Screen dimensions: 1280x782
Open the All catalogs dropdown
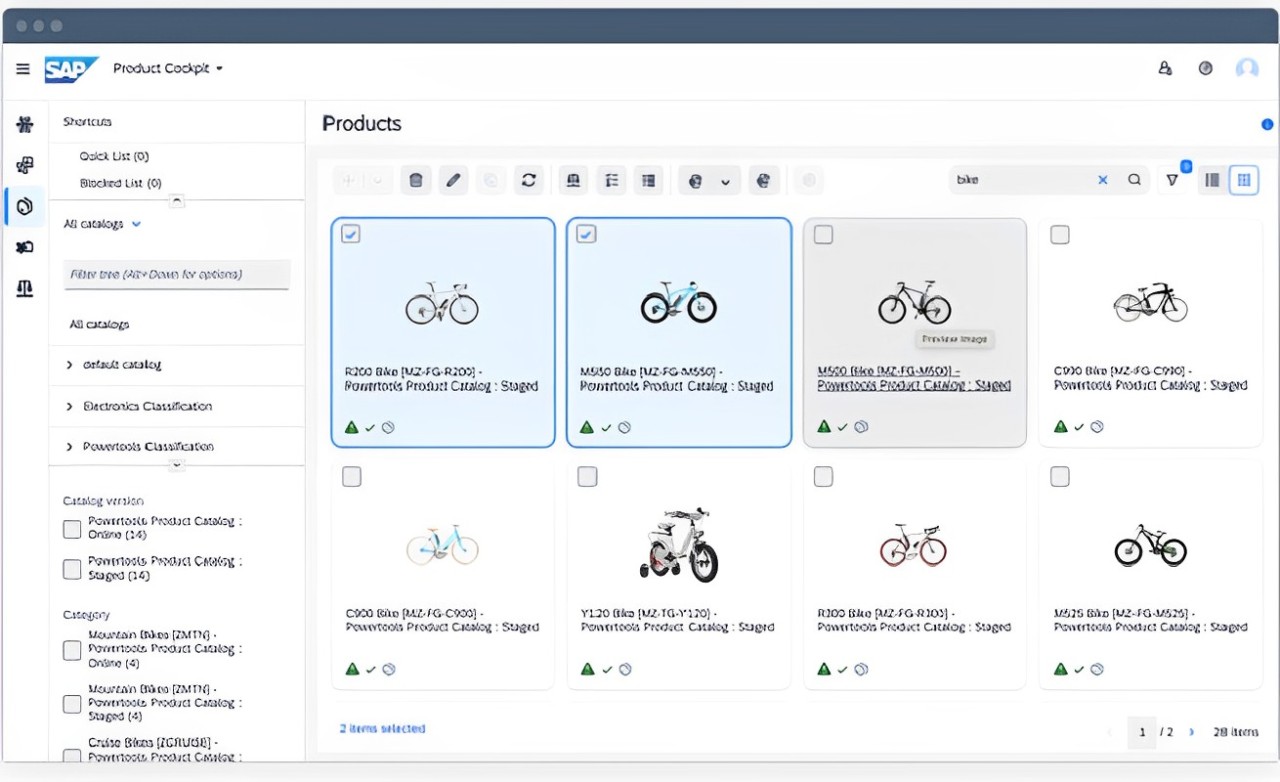[x=102, y=224]
